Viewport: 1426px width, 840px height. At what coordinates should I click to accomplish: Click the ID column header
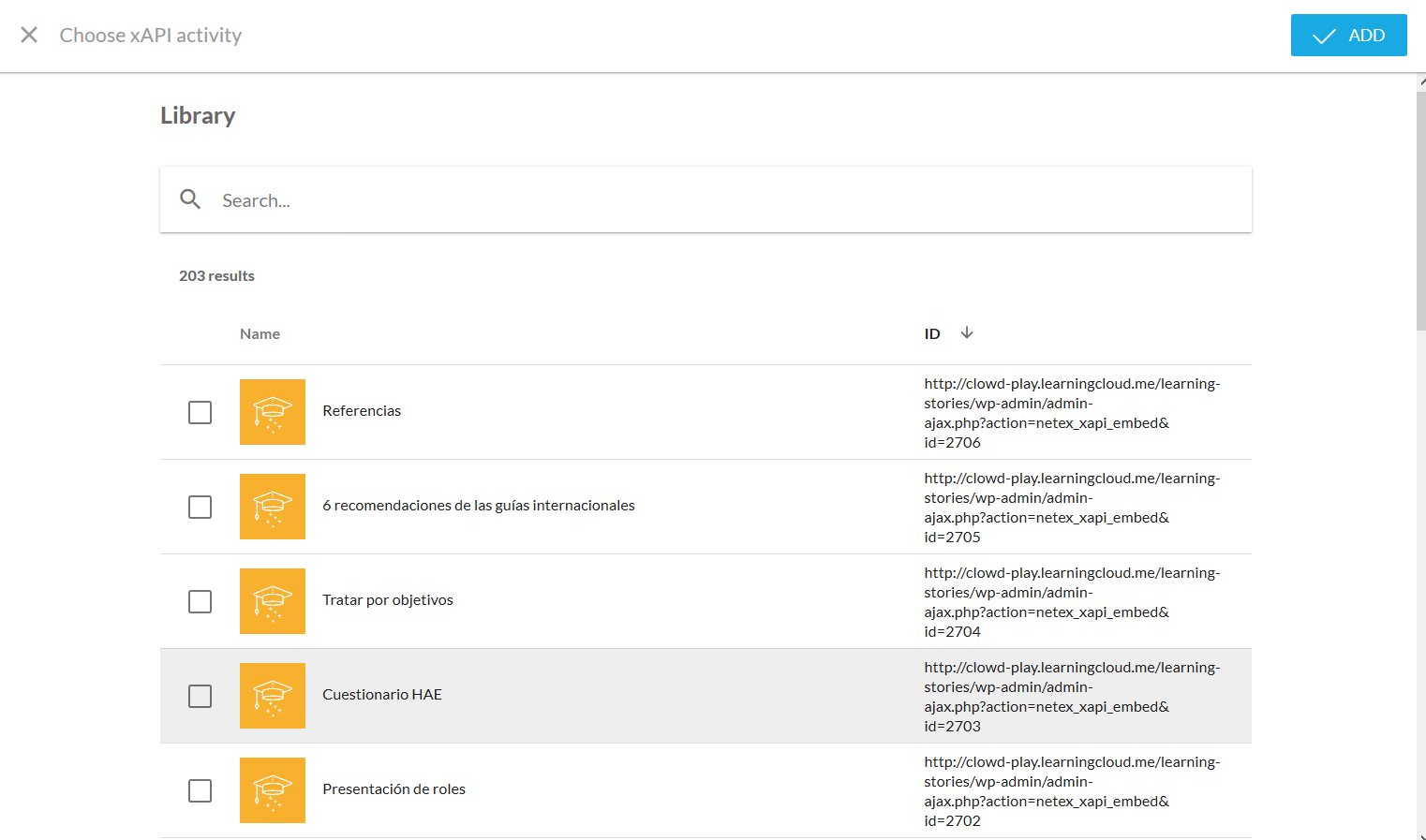tap(932, 333)
